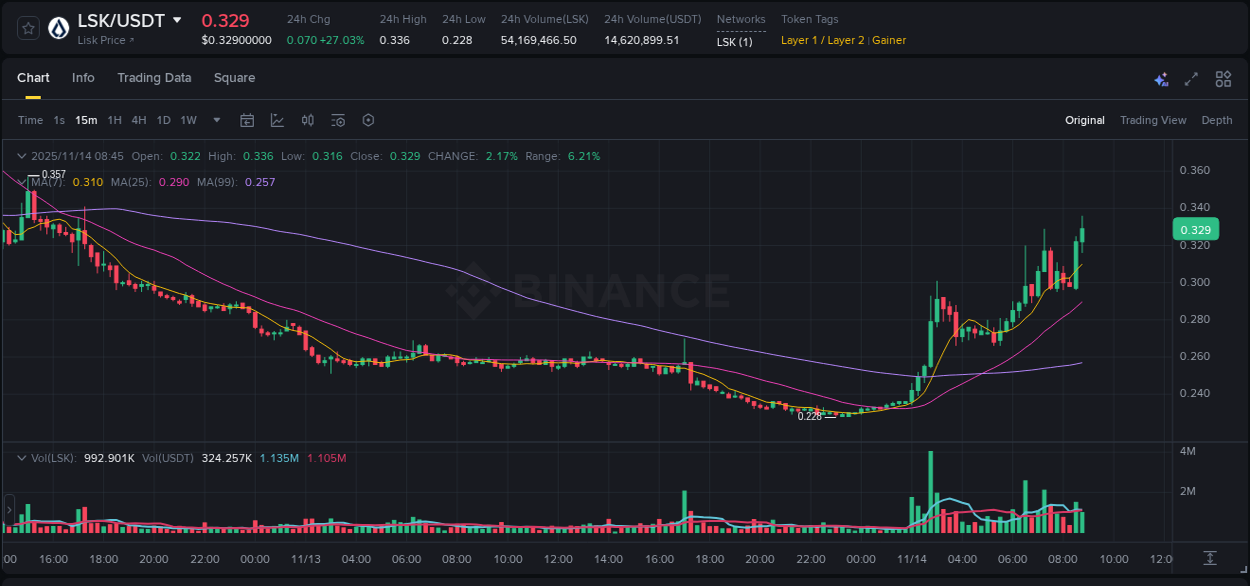Collapse the OHLC info row chevron
Viewport: 1250px width, 586px height.
click(21, 156)
